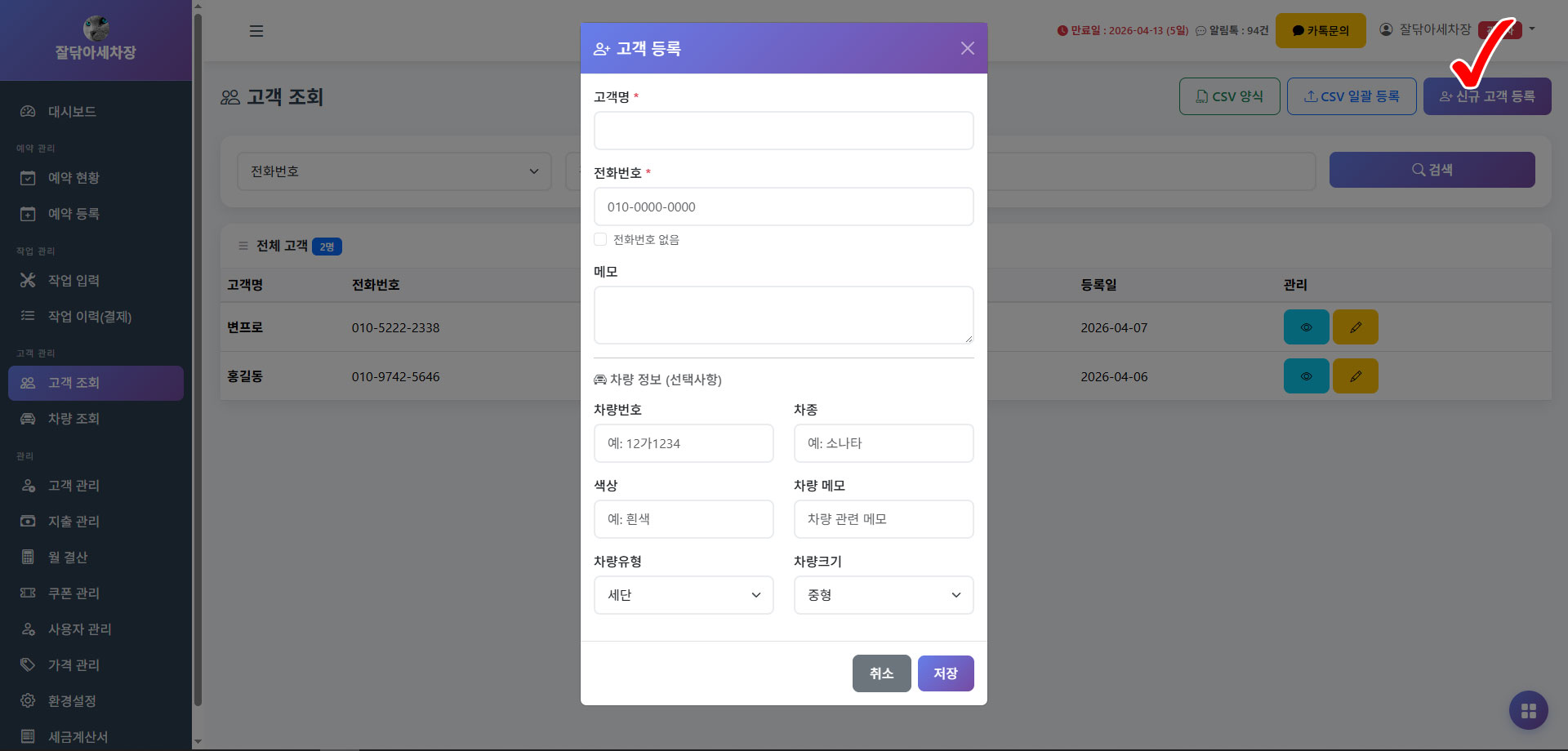Close the 고객 등록 dialog with X

(x=967, y=48)
